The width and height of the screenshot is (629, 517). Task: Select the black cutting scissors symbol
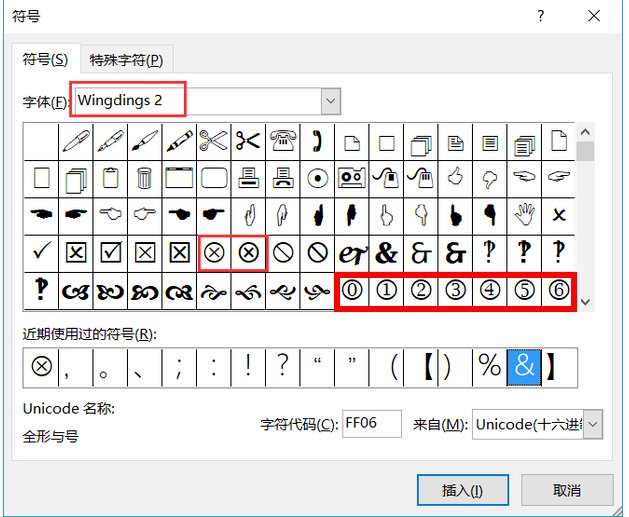(x=248, y=141)
